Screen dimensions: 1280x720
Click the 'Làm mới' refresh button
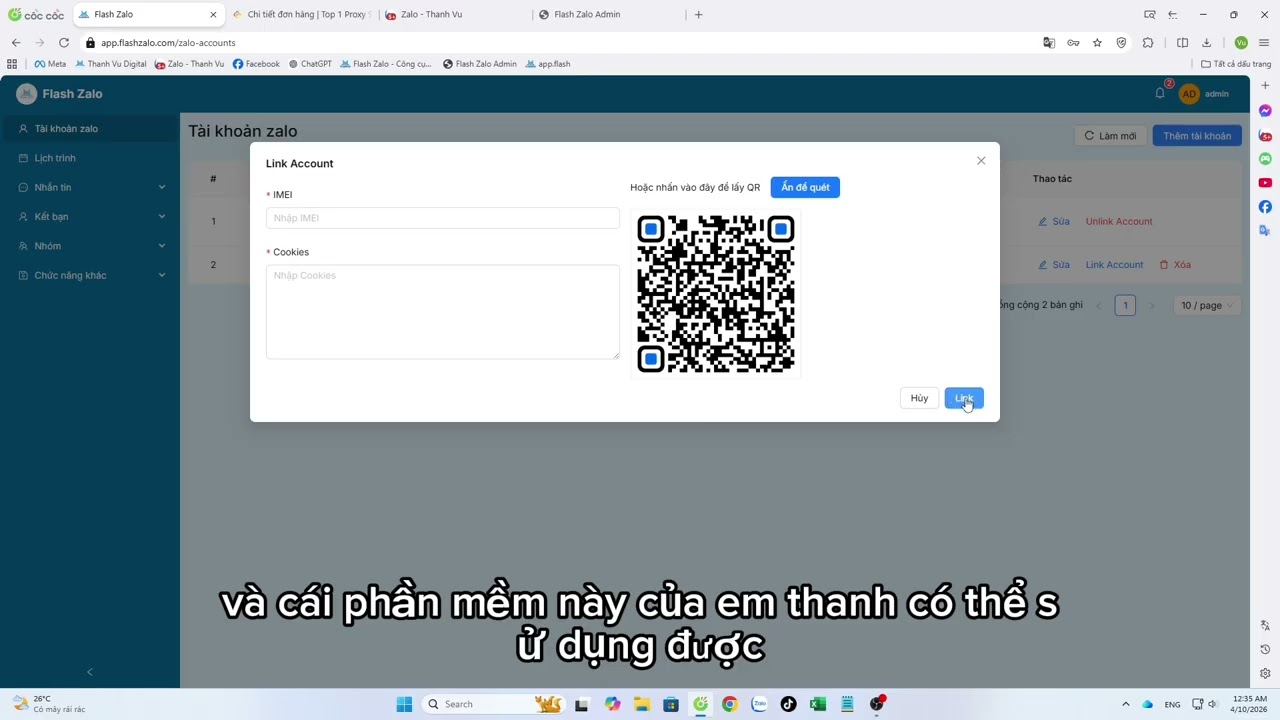[x=1110, y=136]
